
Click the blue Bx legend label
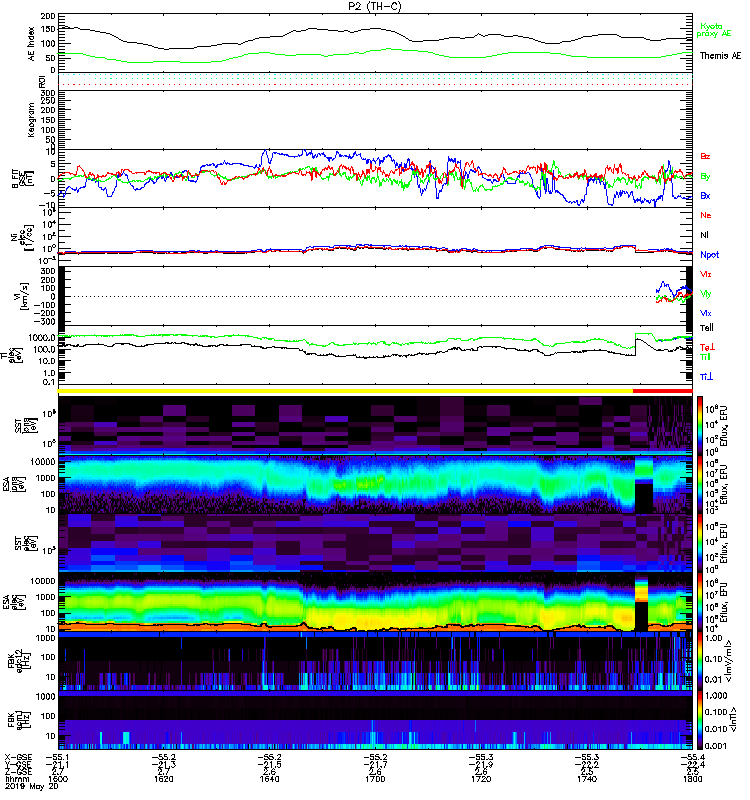(x=705, y=195)
